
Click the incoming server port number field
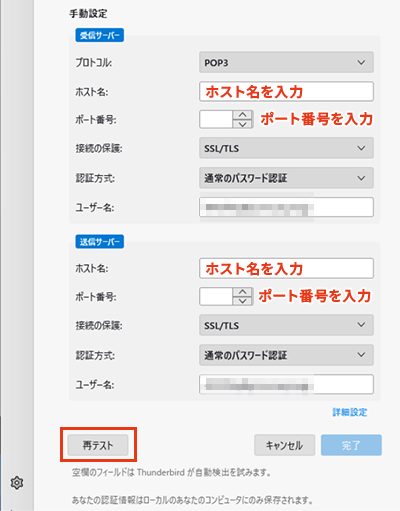pos(216,119)
